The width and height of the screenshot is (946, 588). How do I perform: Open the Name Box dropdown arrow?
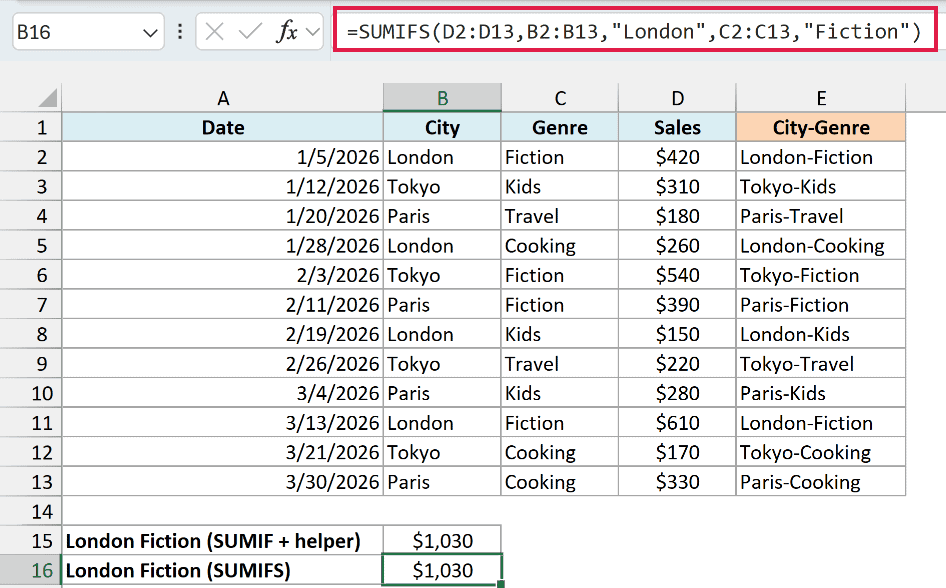[150, 32]
